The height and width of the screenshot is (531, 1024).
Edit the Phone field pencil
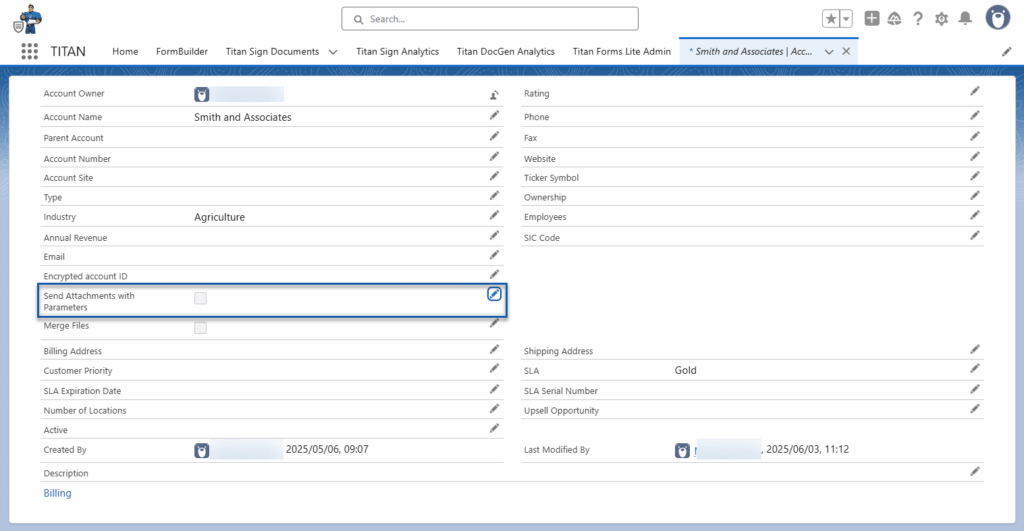click(974, 116)
